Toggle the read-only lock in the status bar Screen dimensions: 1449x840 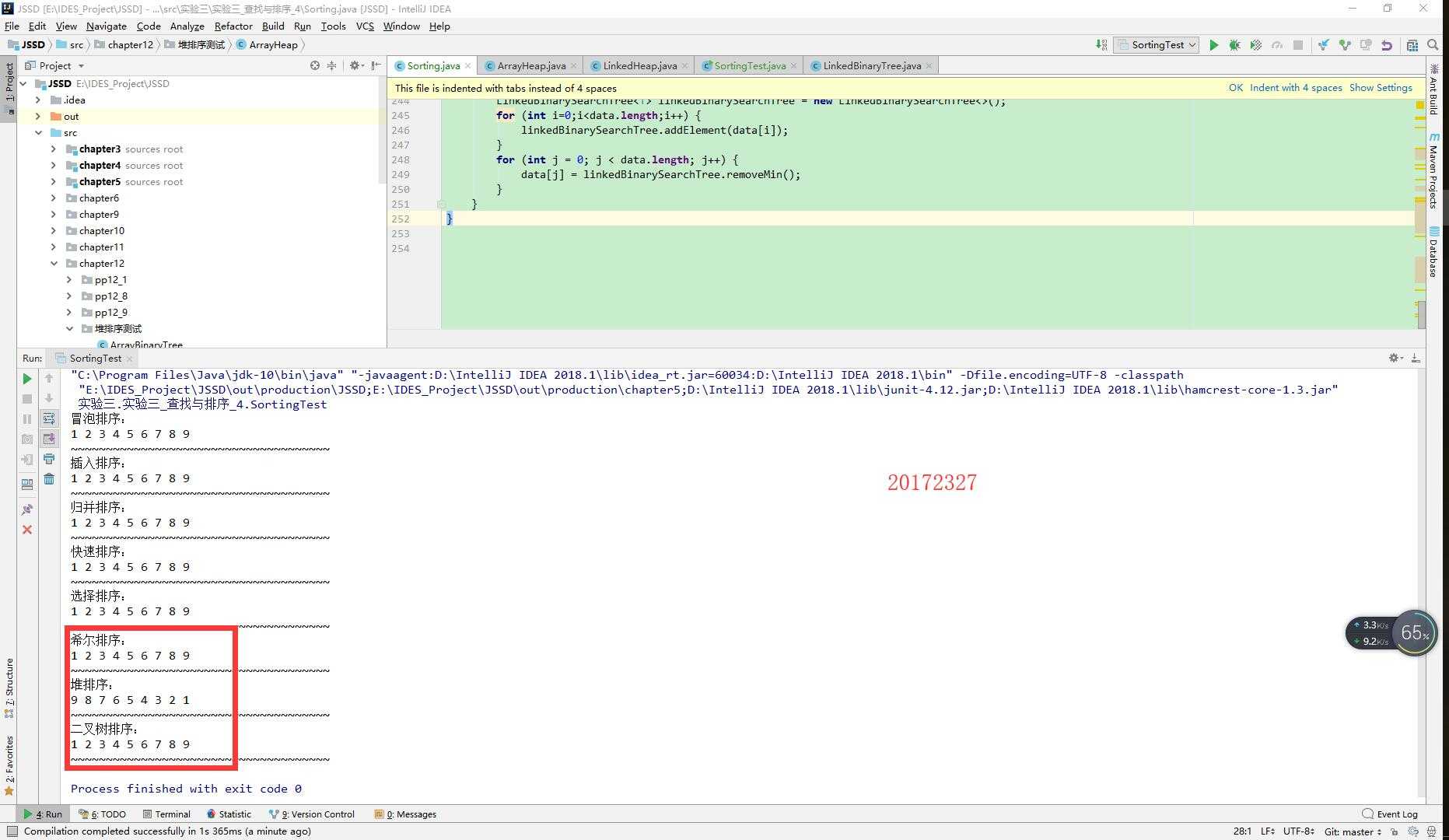coord(1395,831)
